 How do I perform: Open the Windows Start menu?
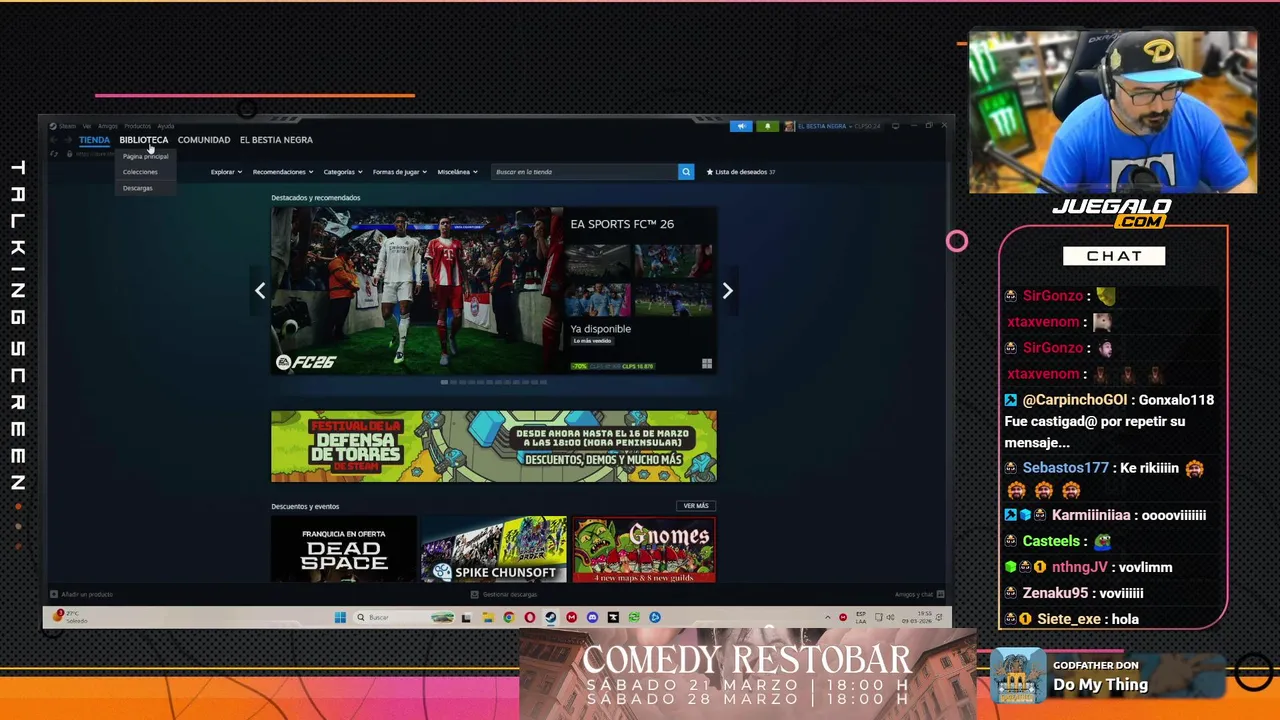tap(340, 617)
